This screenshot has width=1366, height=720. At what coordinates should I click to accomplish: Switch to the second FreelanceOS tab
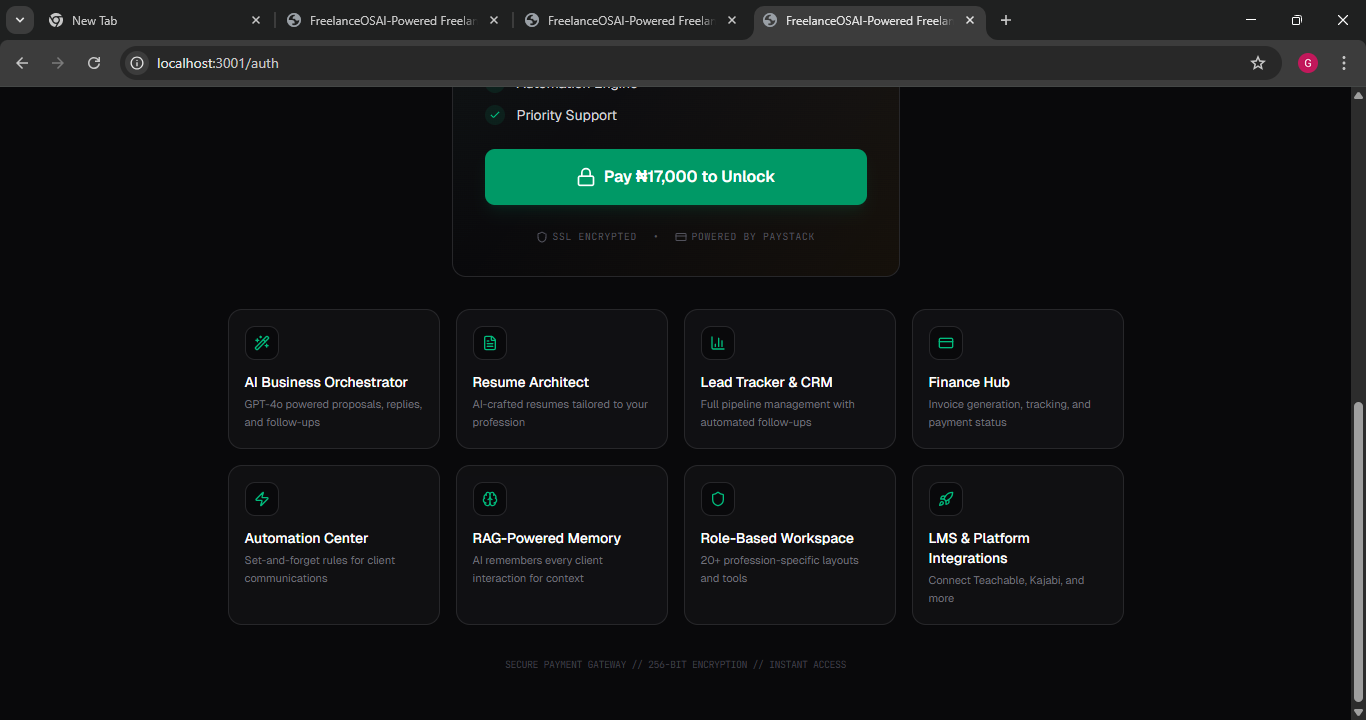[x=633, y=20]
